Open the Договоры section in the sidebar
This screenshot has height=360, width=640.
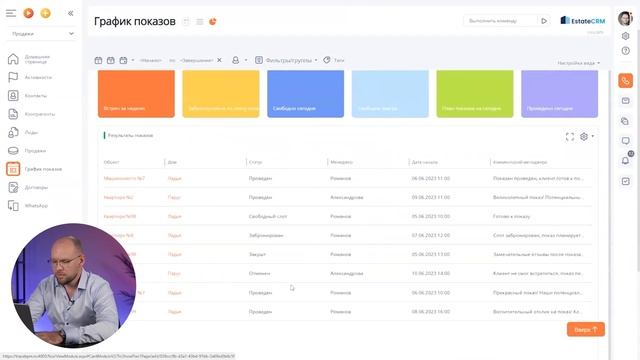pyautogui.click(x=29, y=187)
